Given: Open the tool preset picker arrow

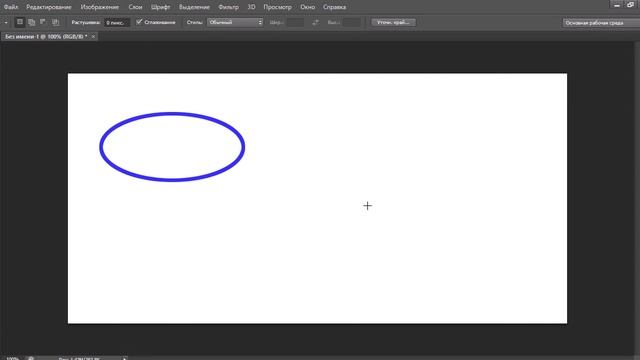Looking at the screenshot, I should 6,22.
